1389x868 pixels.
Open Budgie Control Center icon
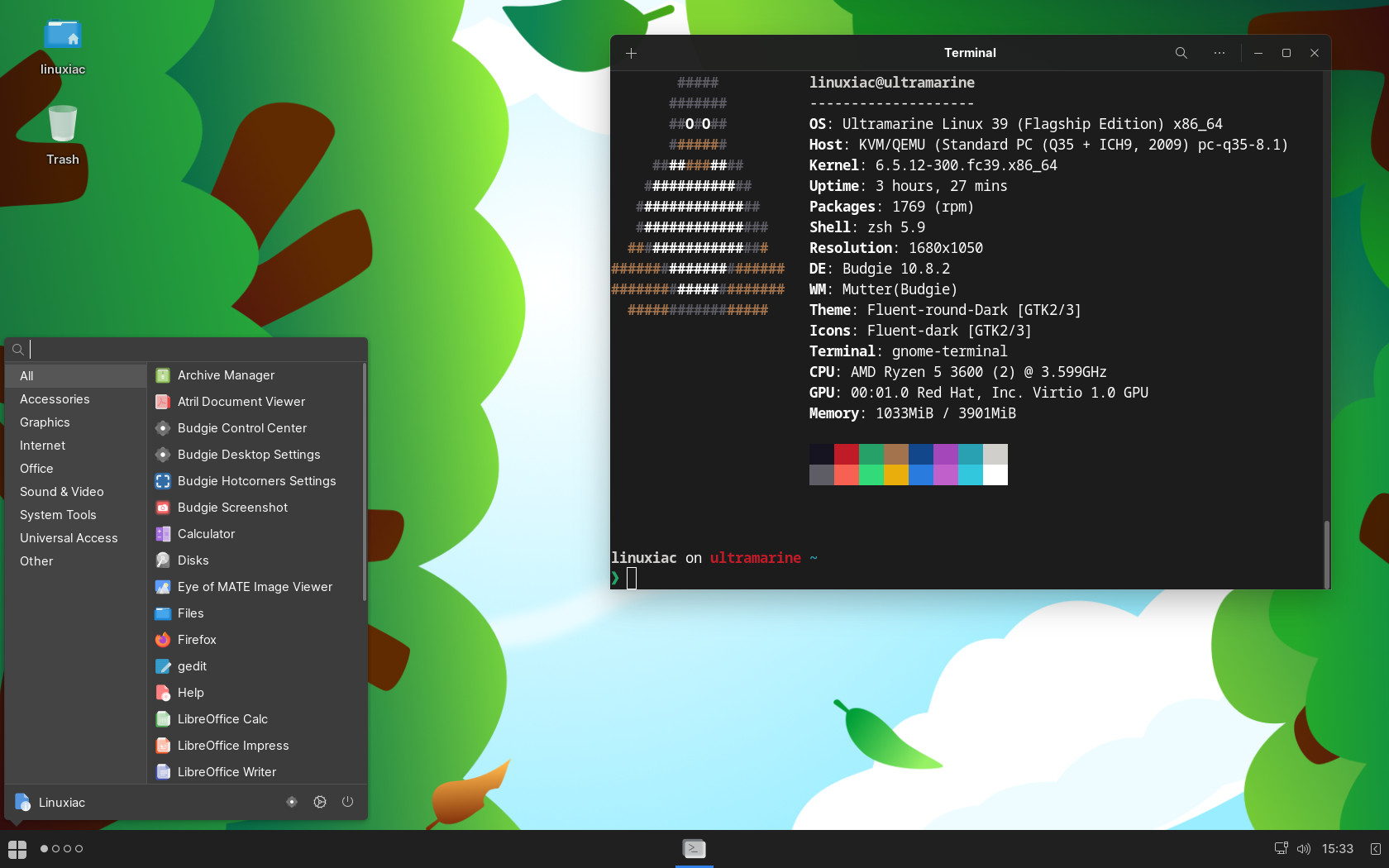point(163,428)
